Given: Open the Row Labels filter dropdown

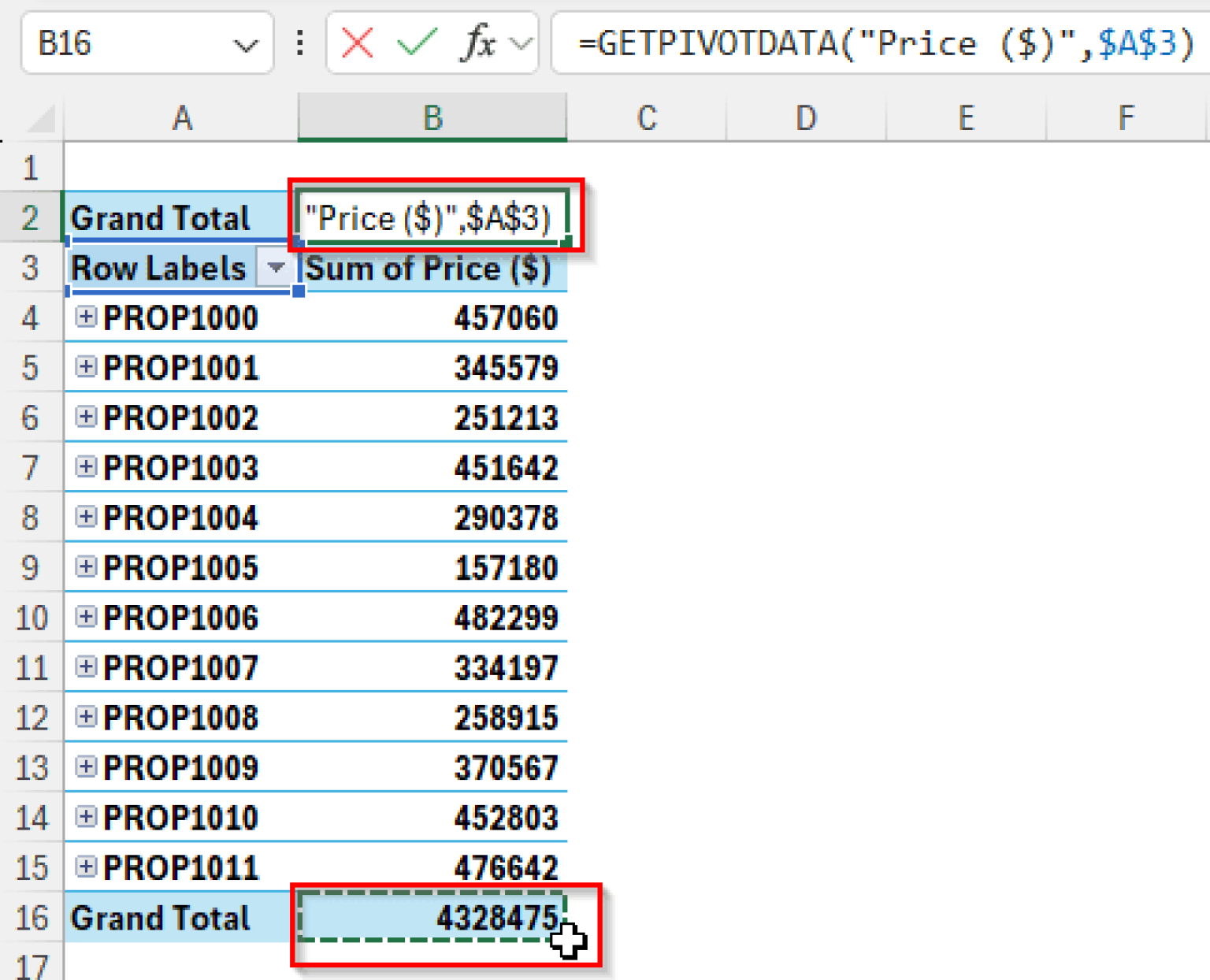Looking at the screenshot, I should [x=276, y=269].
